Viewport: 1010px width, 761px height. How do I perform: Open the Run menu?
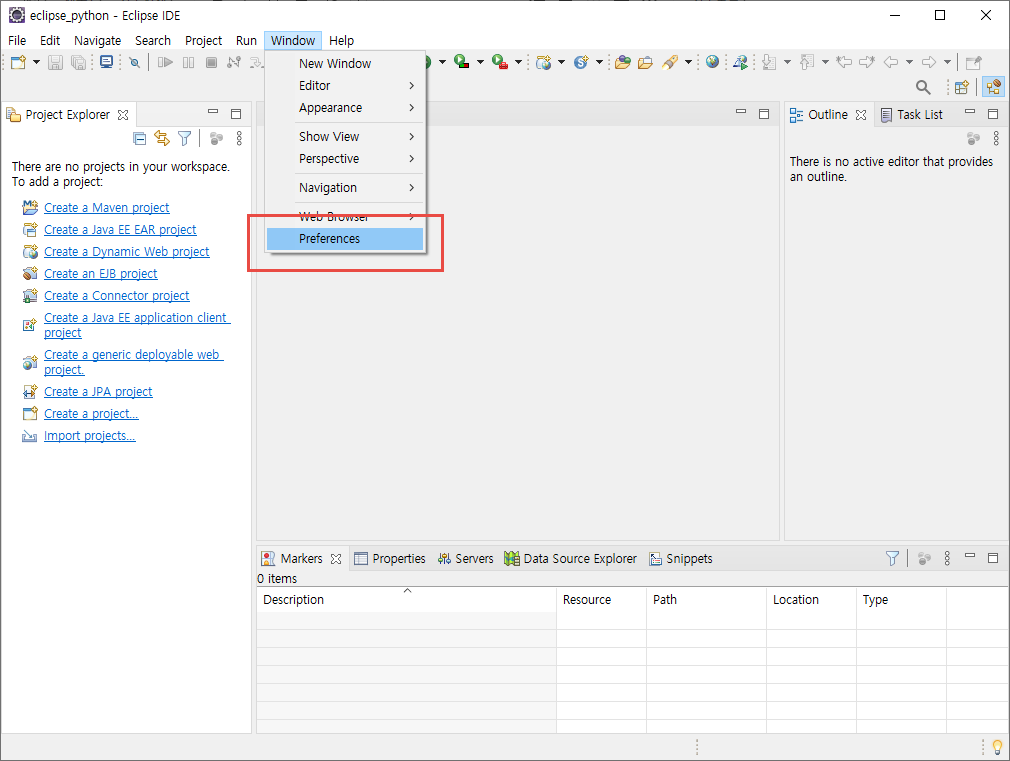246,41
